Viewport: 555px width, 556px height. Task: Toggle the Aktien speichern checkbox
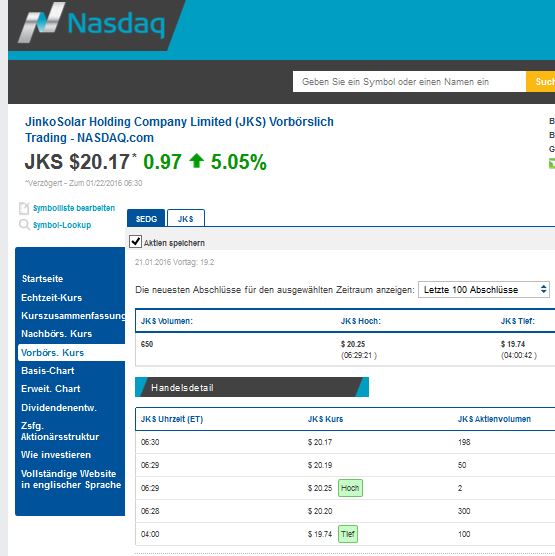[x=135, y=242]
